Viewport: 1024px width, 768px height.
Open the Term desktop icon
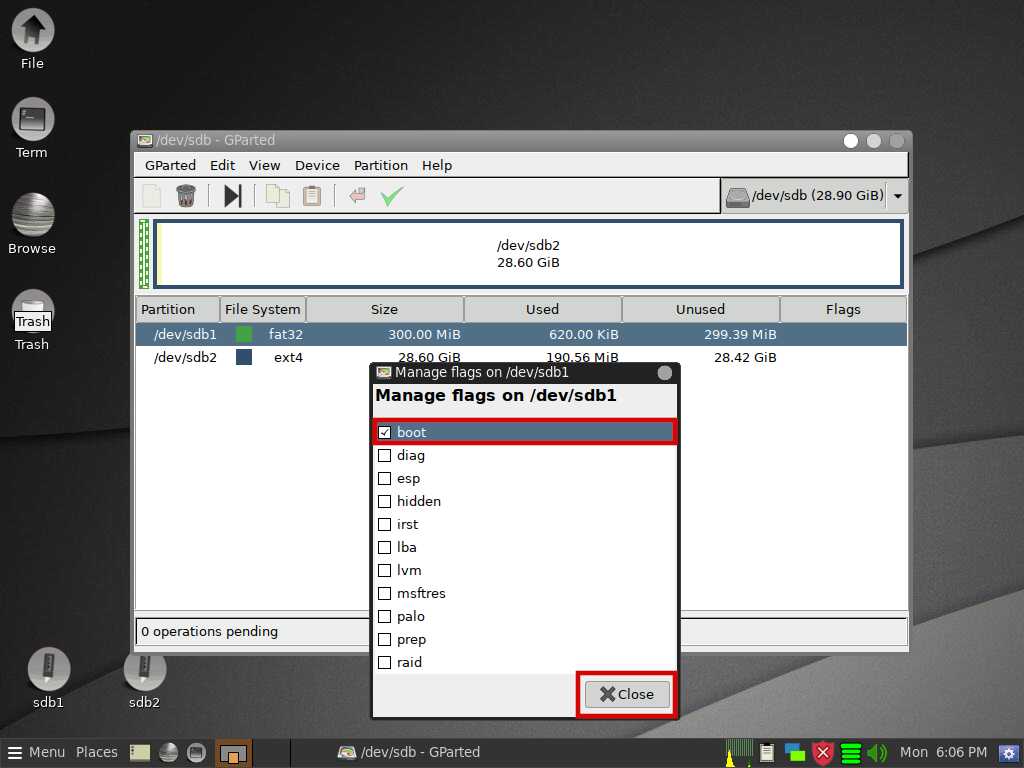(x=32, y=121)
